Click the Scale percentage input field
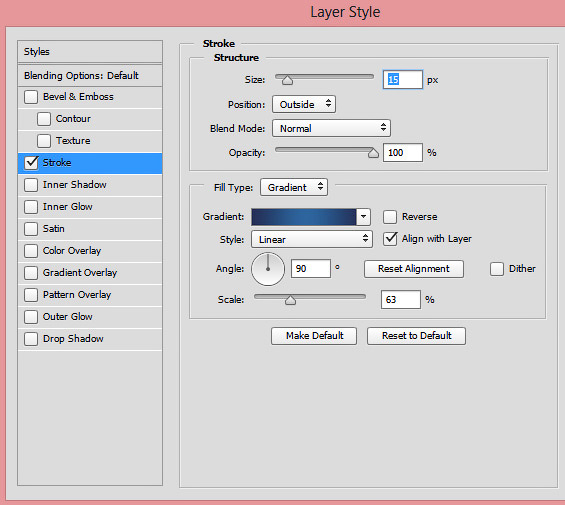Viewport: 565px width, 505px height. point(401,300)
